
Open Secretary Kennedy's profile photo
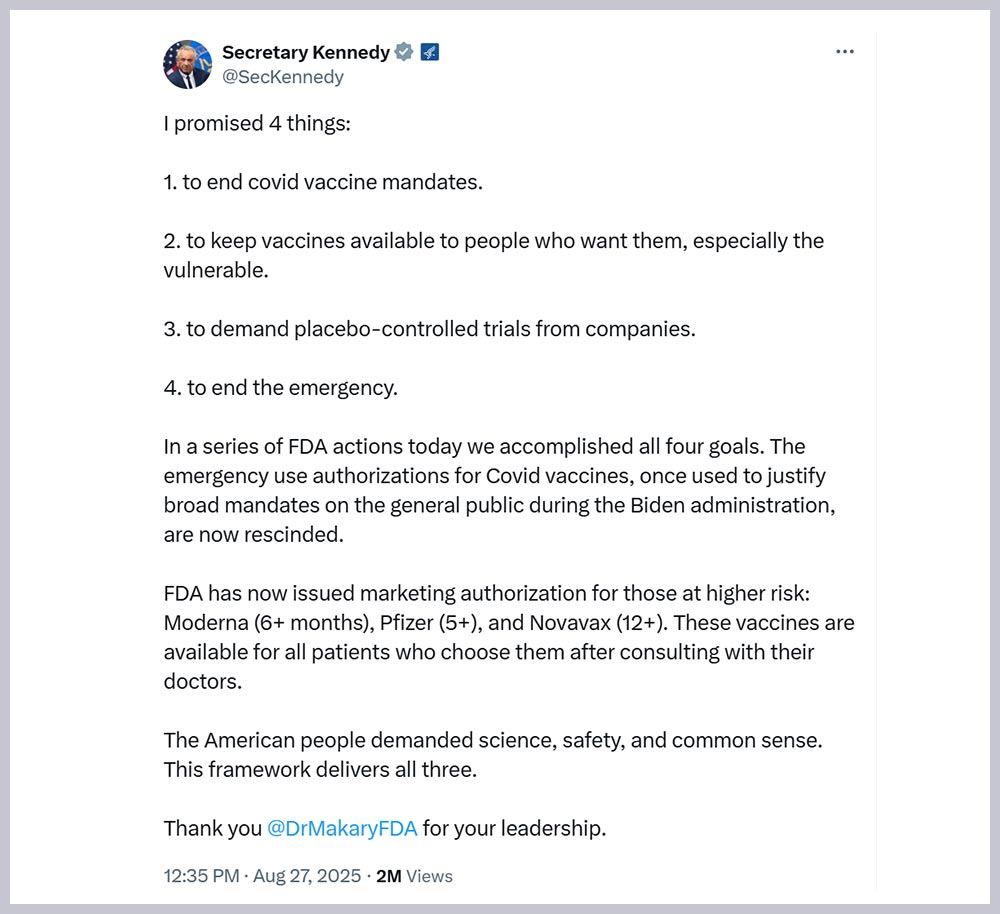coord(187,65)
